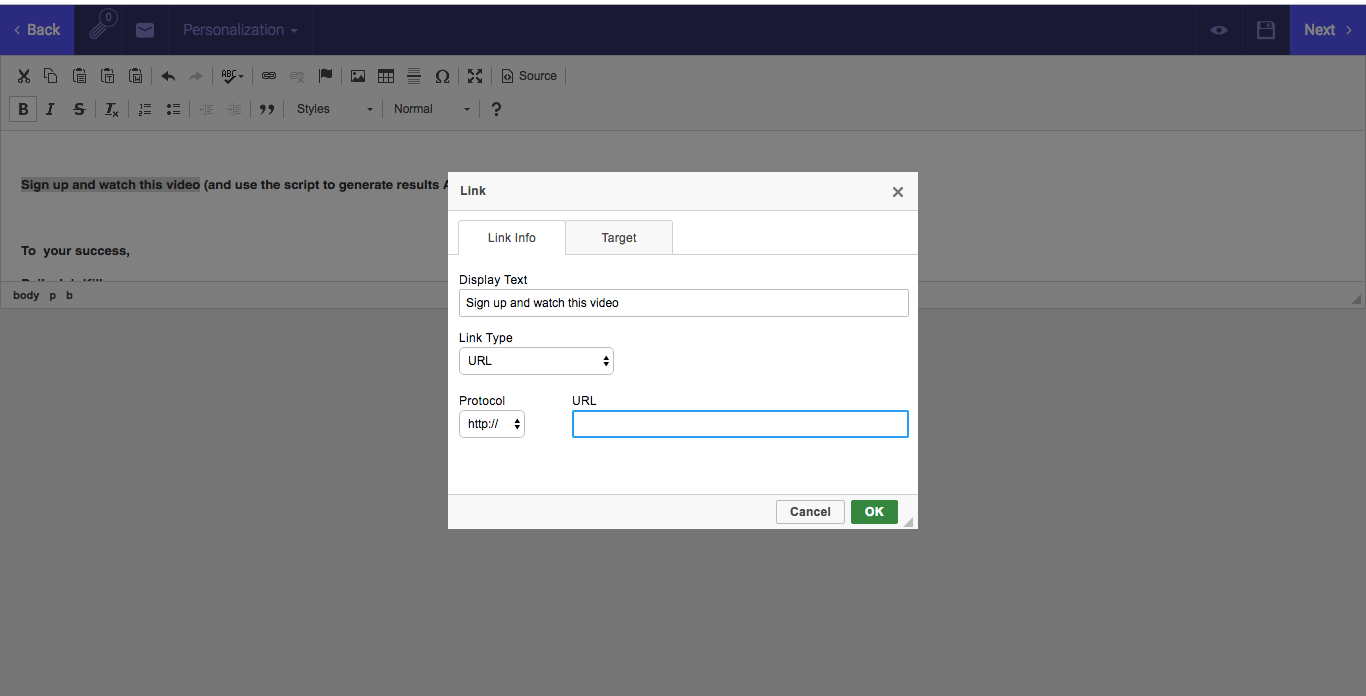This screenshot has height=696, width=1366.
Task: Click the Display Text input field
Action: coord(684,303)
